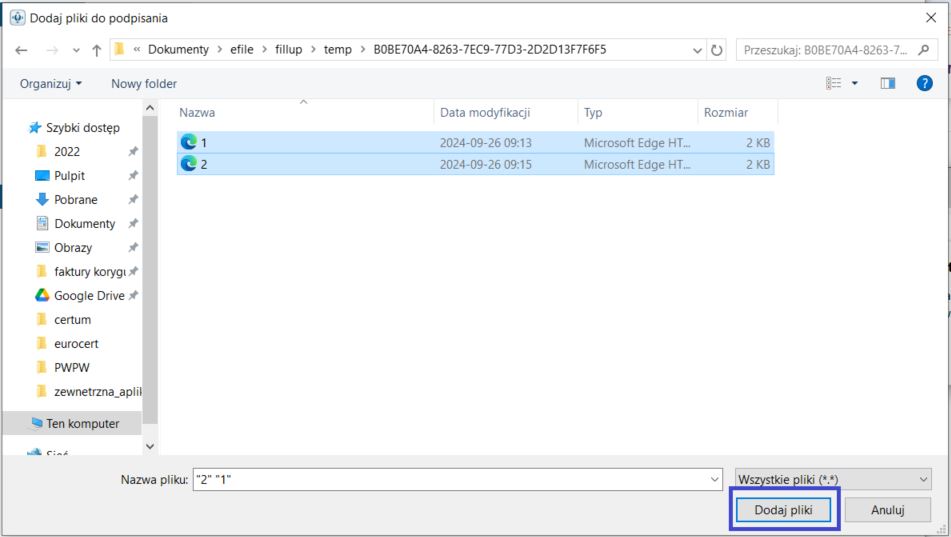Image resolution: width=951 pixels, height=537 pixels.
Task: Click fillup in the address breadcrumb
Action: [289, 50]
